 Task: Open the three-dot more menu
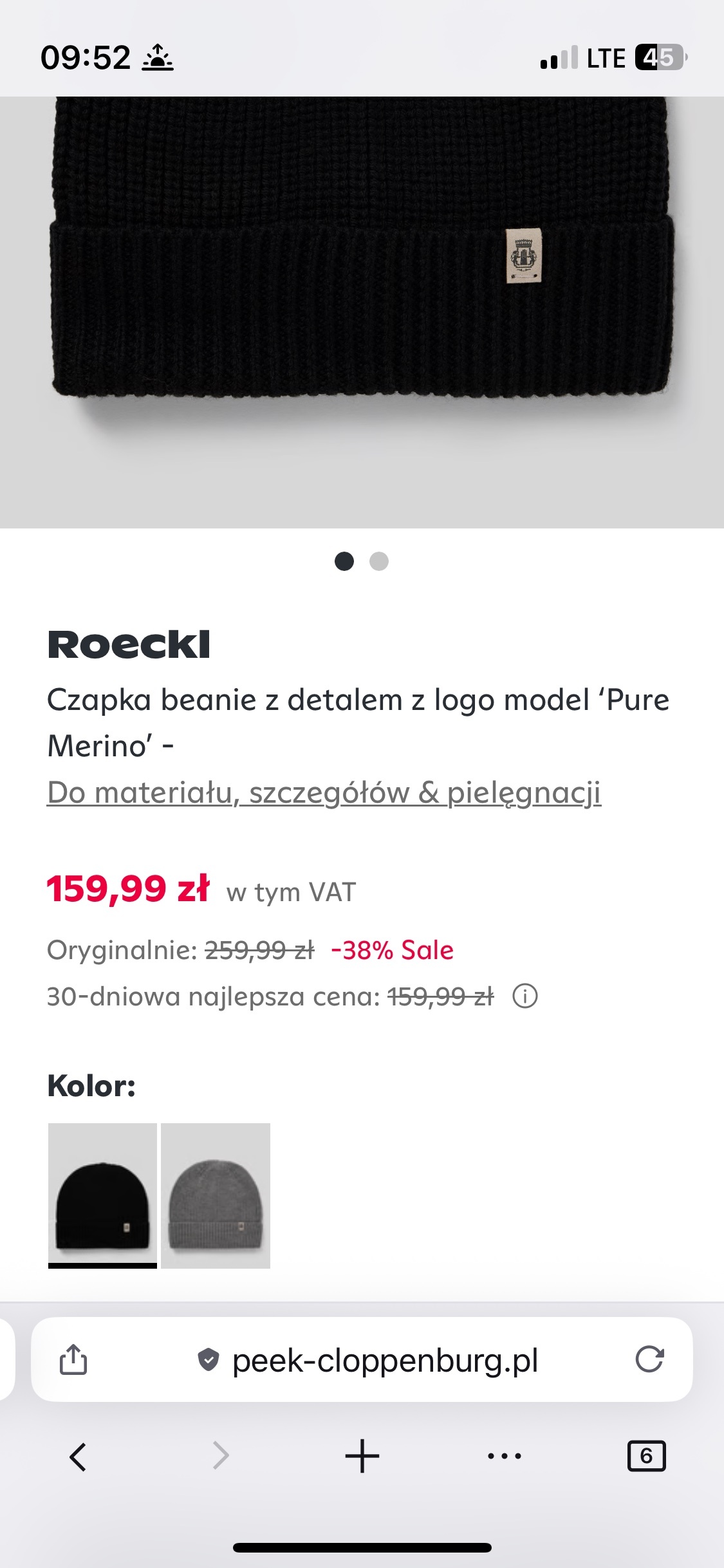(505, 1456)
